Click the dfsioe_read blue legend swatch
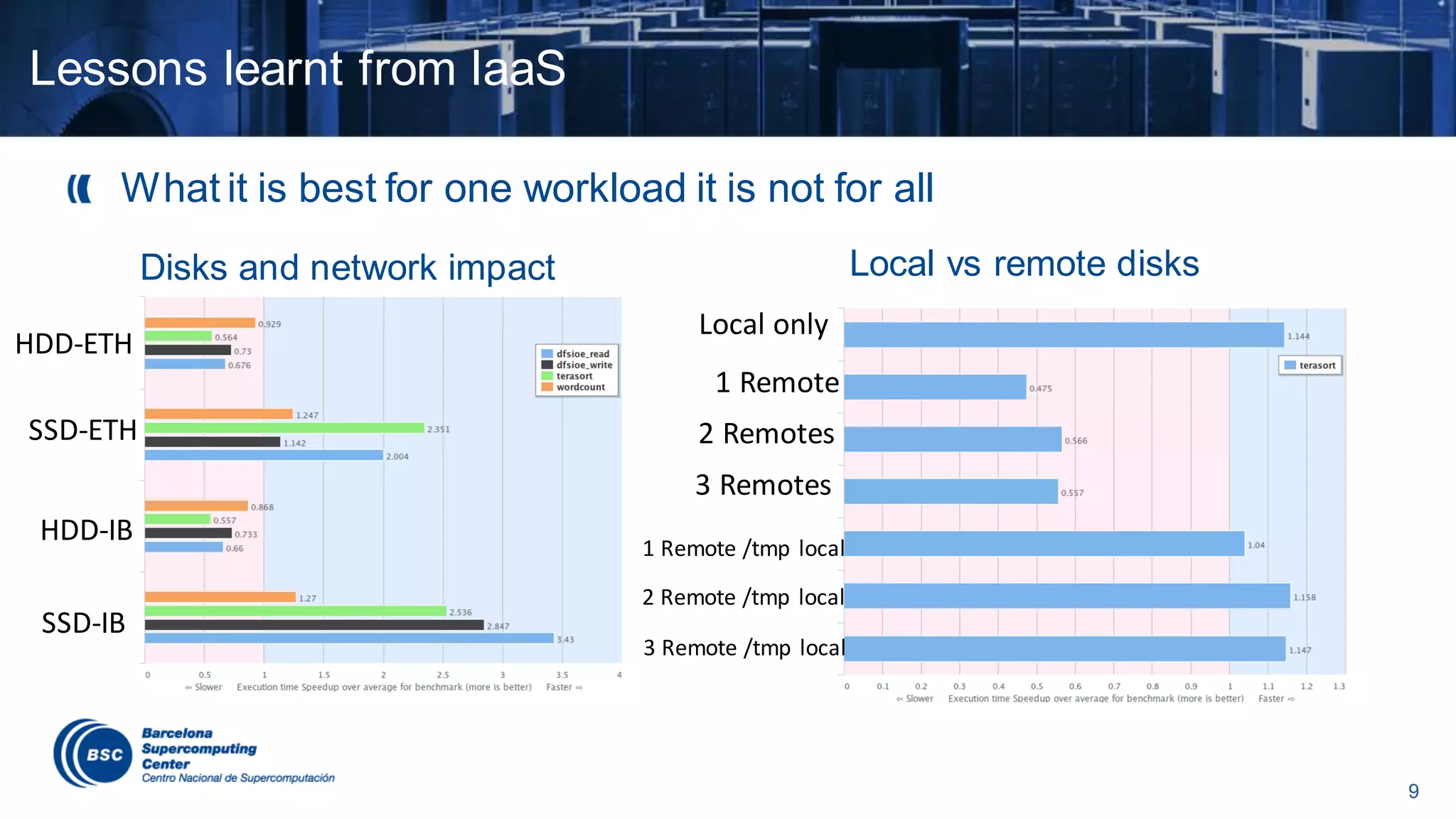Viewport: 1456px width, 819px height. 547,354
